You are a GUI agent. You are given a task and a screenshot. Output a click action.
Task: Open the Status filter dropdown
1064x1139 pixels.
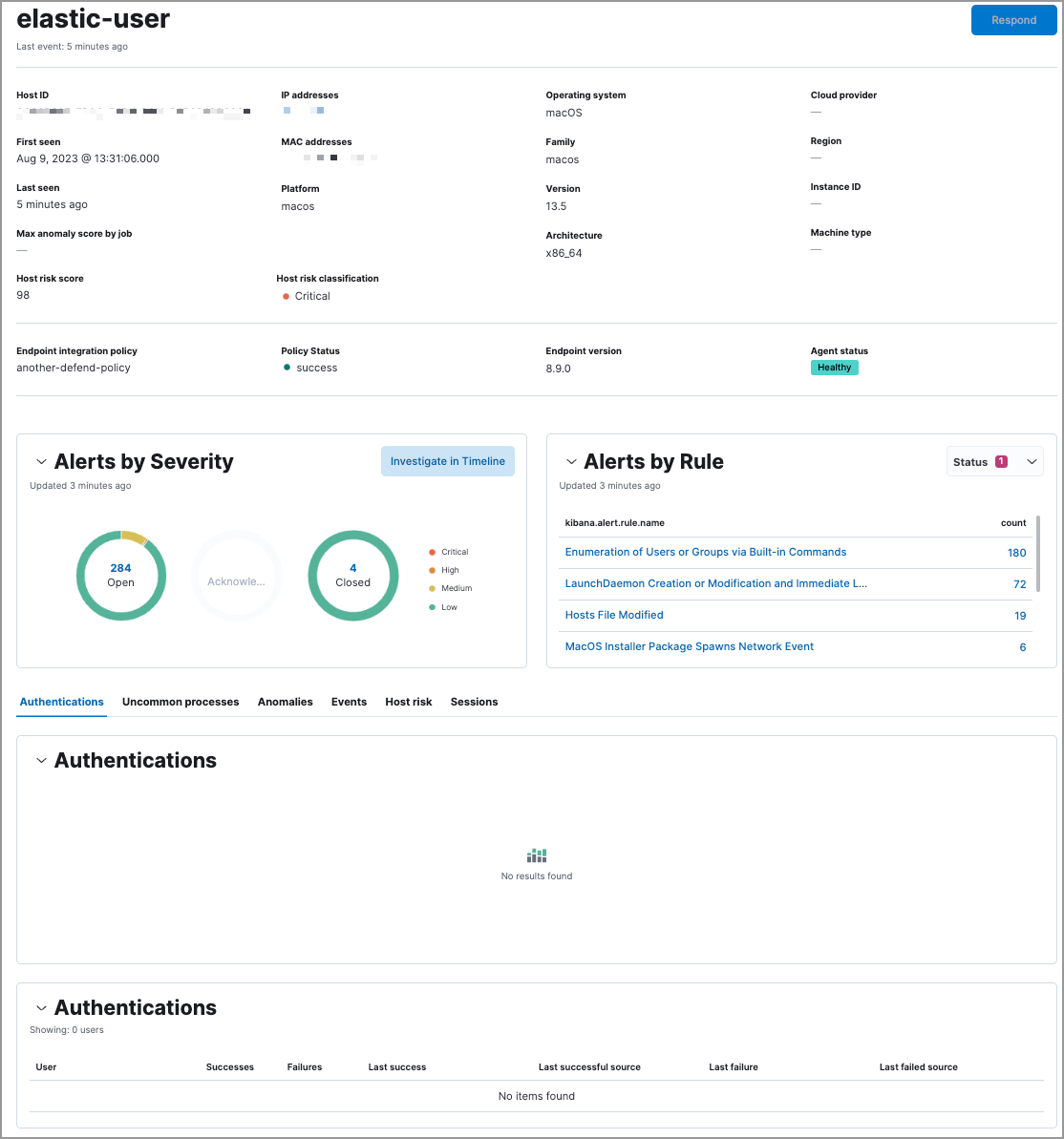tap(994, 461)
